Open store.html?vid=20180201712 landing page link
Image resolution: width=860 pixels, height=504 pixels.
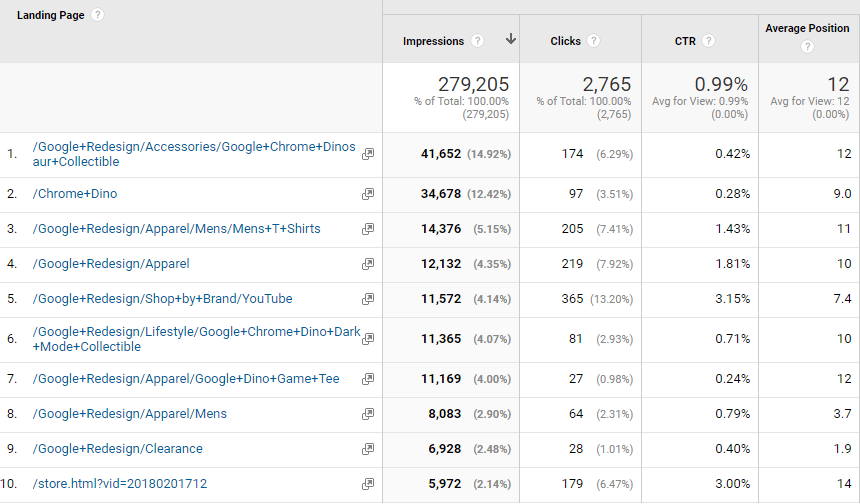120,484
